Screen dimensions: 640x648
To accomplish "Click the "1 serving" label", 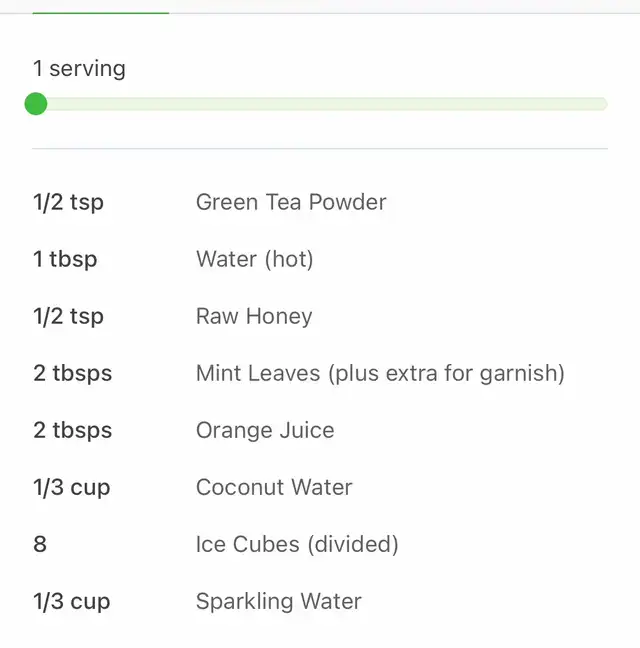I will (79, 69).
